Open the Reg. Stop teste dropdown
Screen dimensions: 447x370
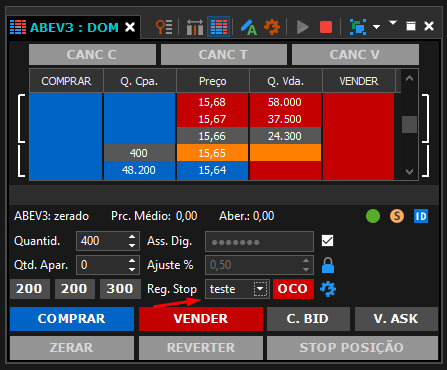(x=260, y=289)
